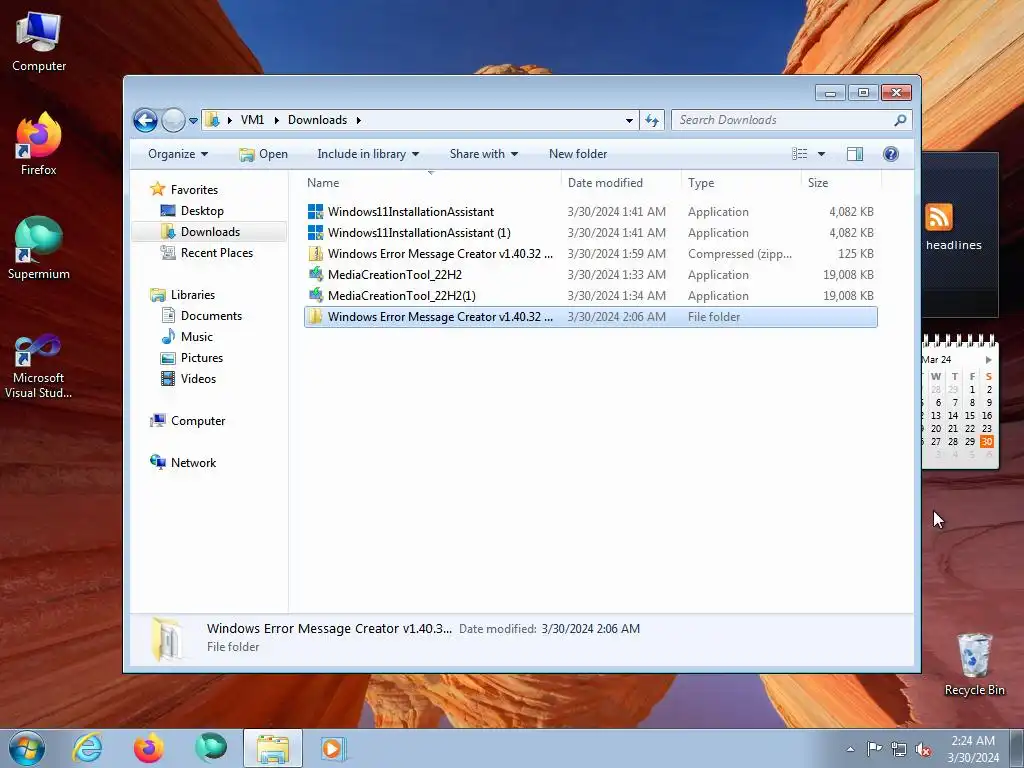Select MediaCreationTool_22H2(1) application icon
1024x768 pixels.
(x=315, y=295)
